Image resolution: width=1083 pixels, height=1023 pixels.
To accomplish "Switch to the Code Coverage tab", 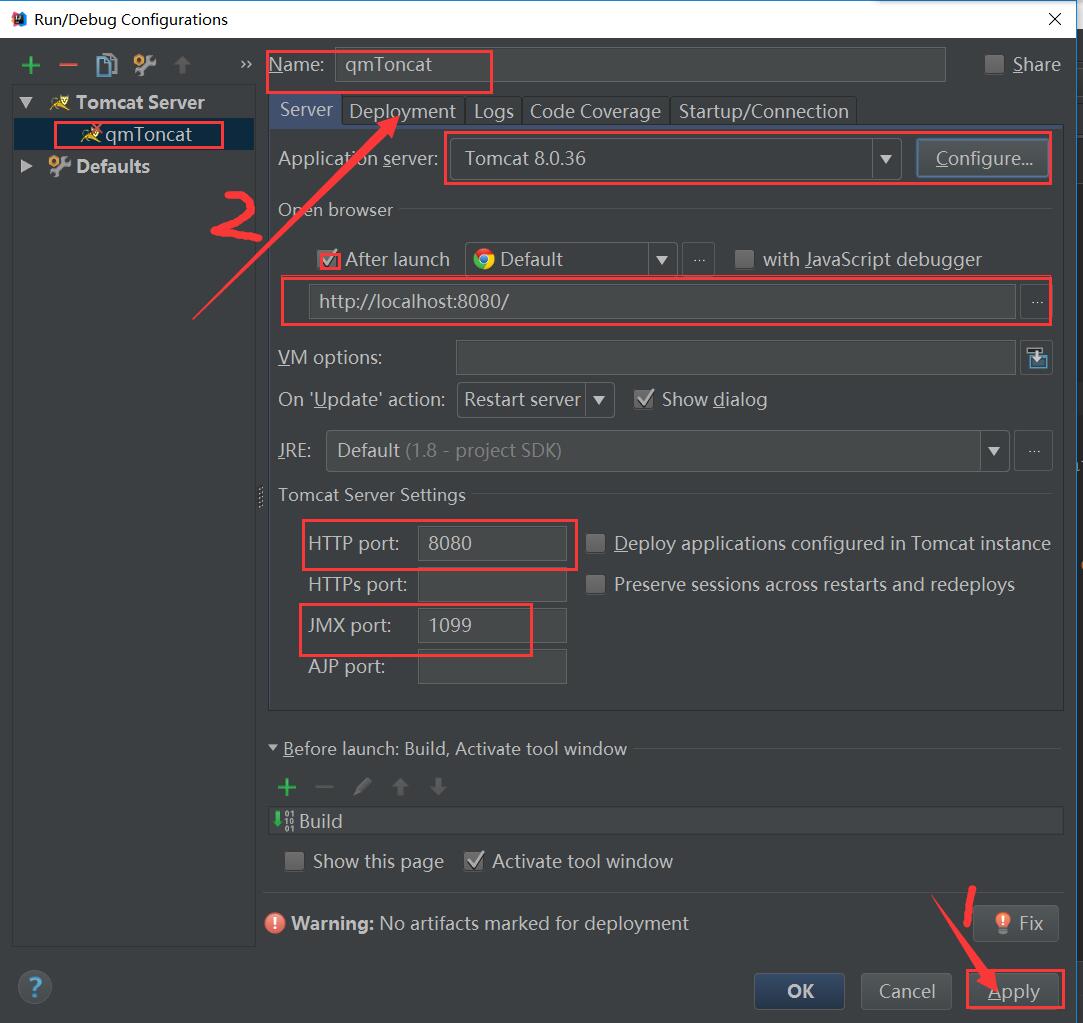I will click(x=595, y=111).
